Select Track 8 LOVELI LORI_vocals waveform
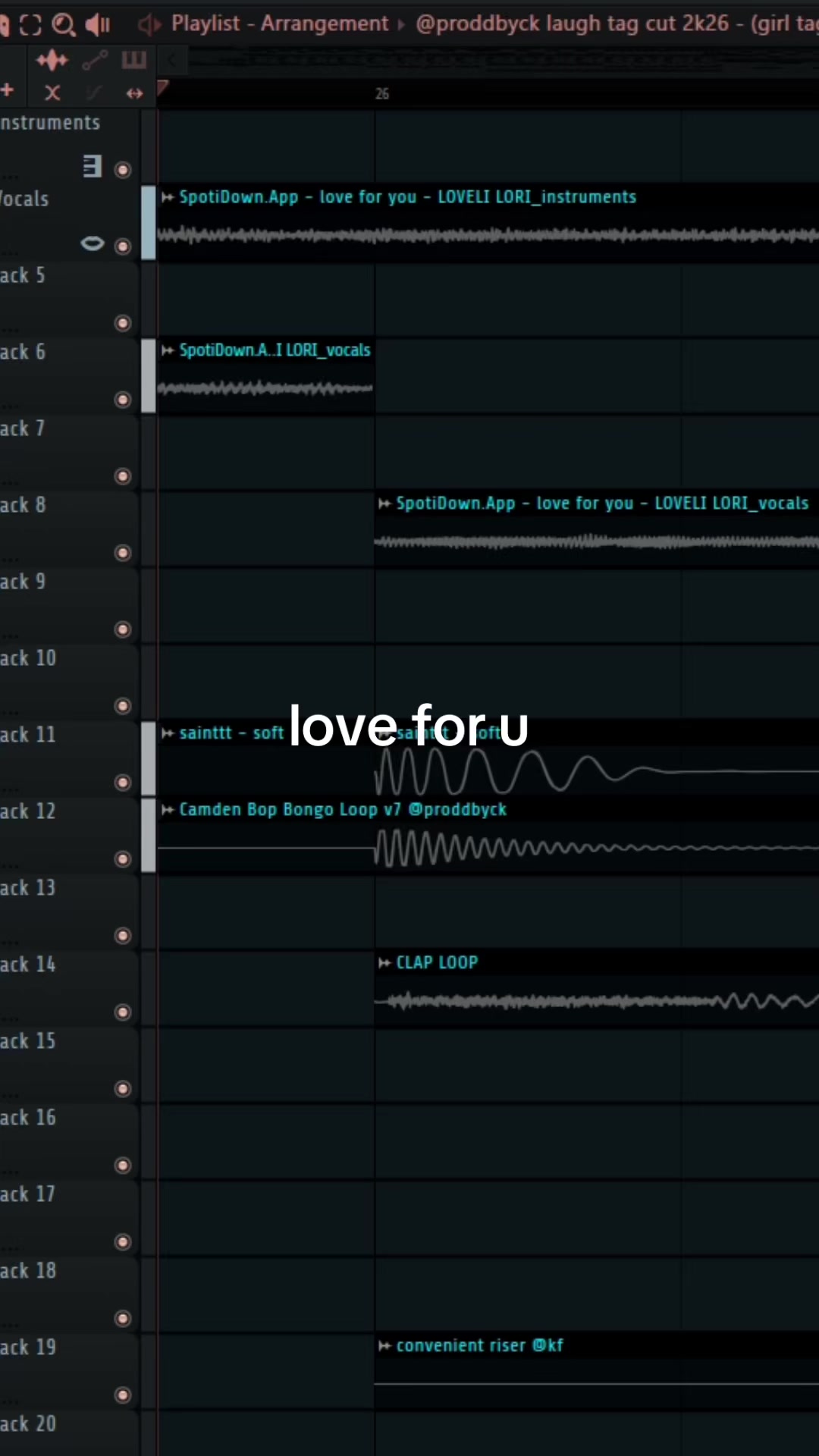This screenshot has height=1456, width=819. 596,542
